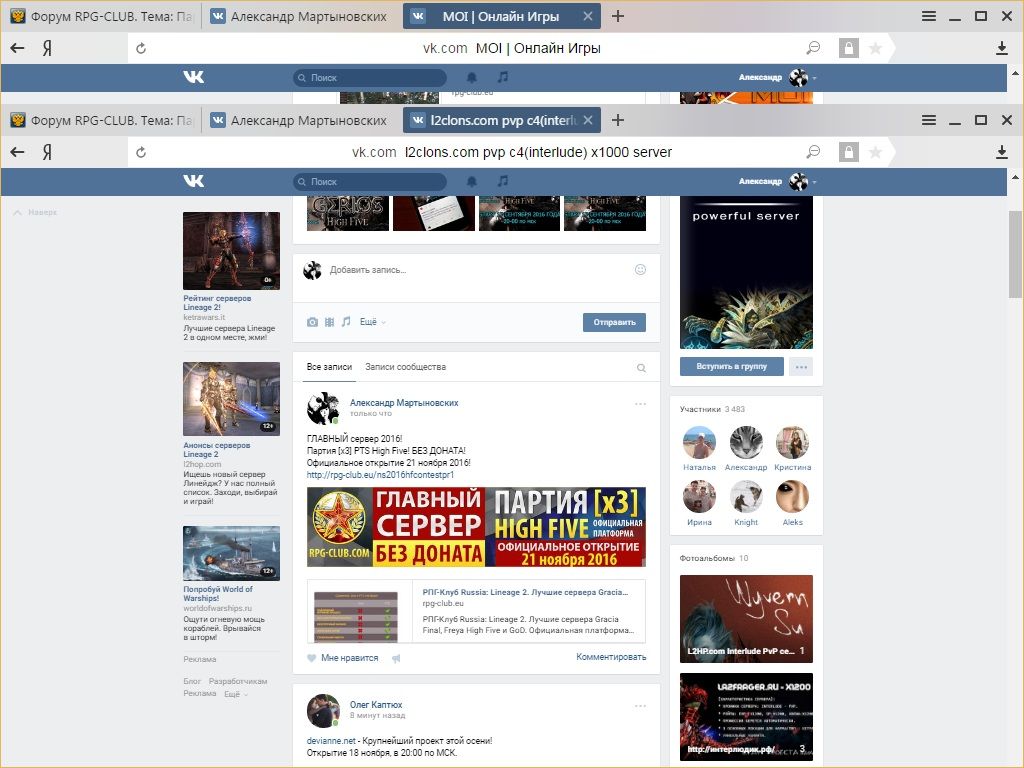This screenshot has width=1024, height=768.
Task: Click the lock icon in l2clons address bar
Action: [x=848, y=152]
